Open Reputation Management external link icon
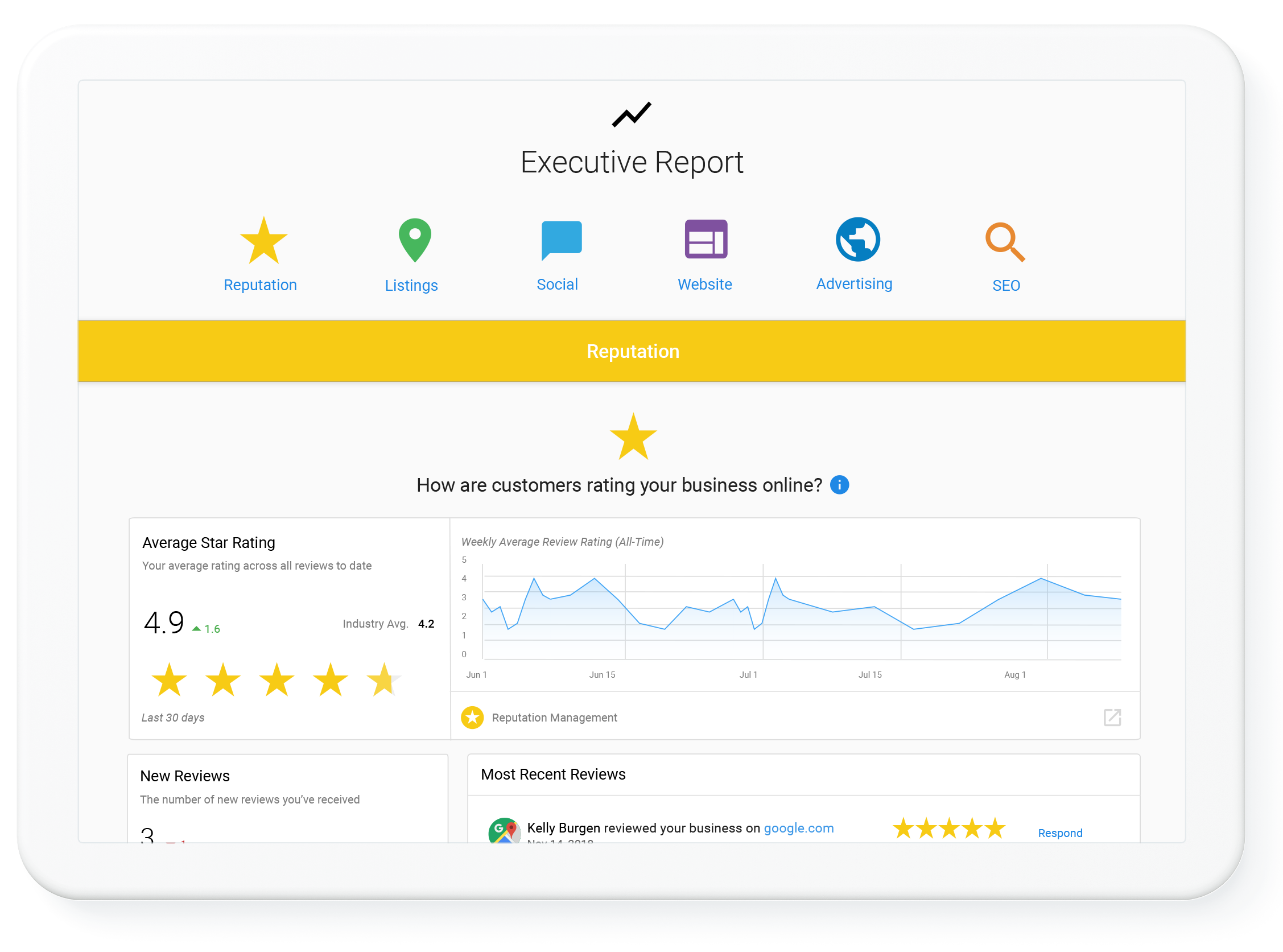 1112,718
